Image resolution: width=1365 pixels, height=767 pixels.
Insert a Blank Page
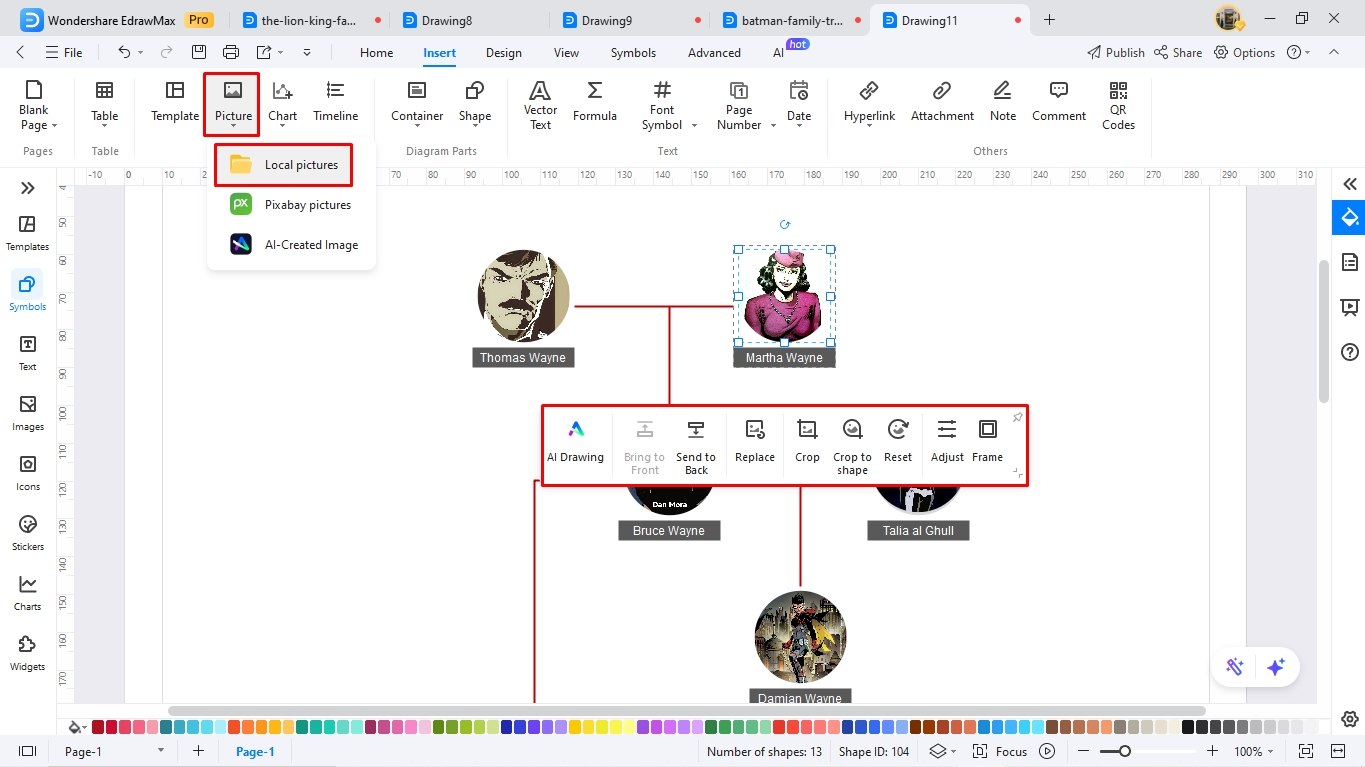coord(38,105)
